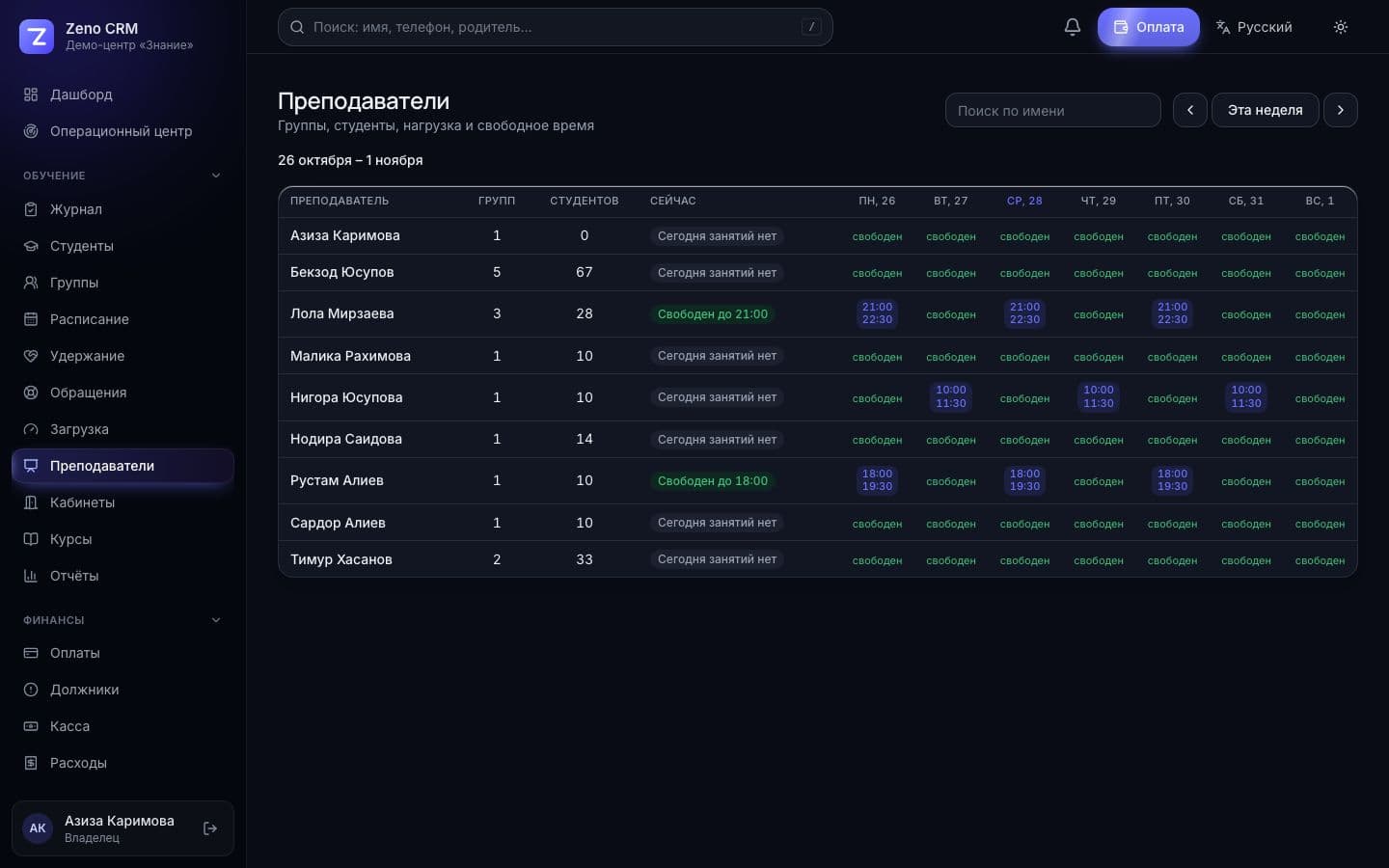The height and width of the screenshot is (868, 1389).
Task: Toggle light theme sun icon
Action: [x=1341, y=27]
